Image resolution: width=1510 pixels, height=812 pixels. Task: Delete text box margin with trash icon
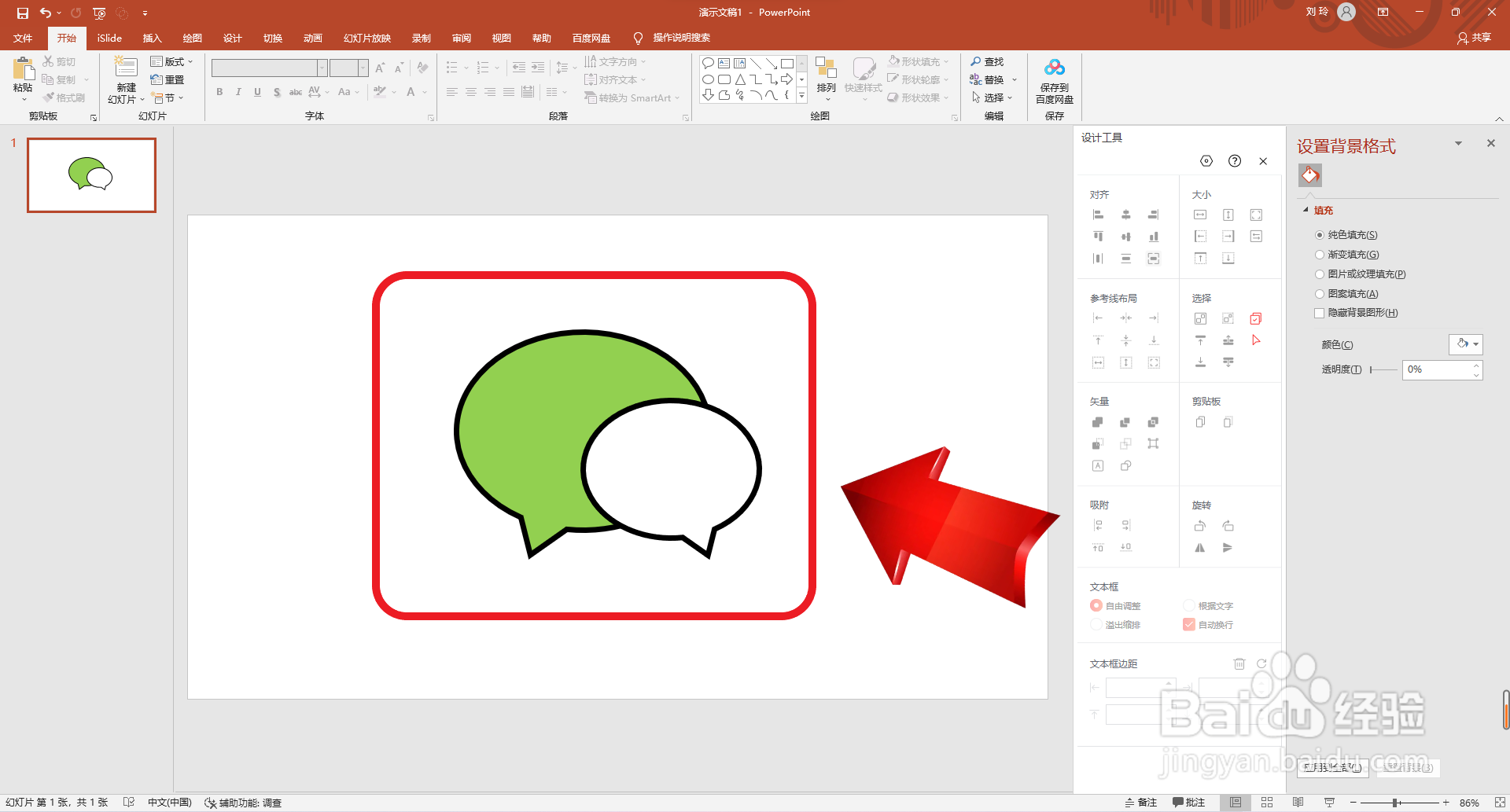pos(1239,663)
